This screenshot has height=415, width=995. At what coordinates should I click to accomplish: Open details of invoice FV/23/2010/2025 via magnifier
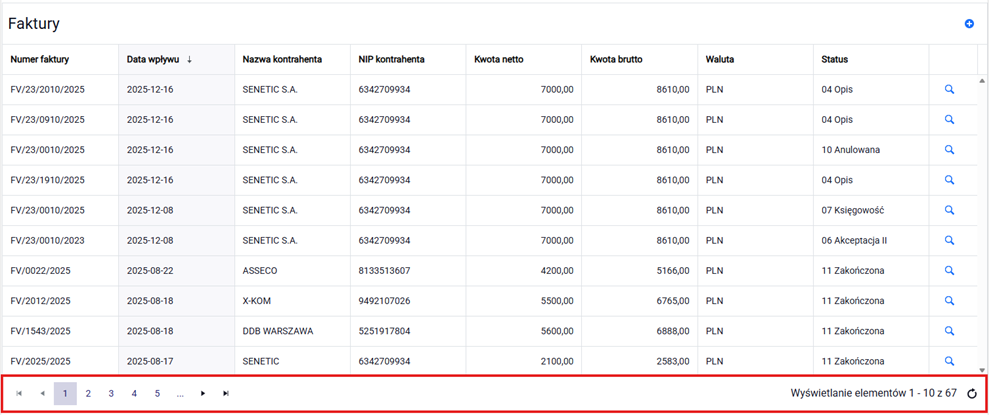tap(949, 89)
